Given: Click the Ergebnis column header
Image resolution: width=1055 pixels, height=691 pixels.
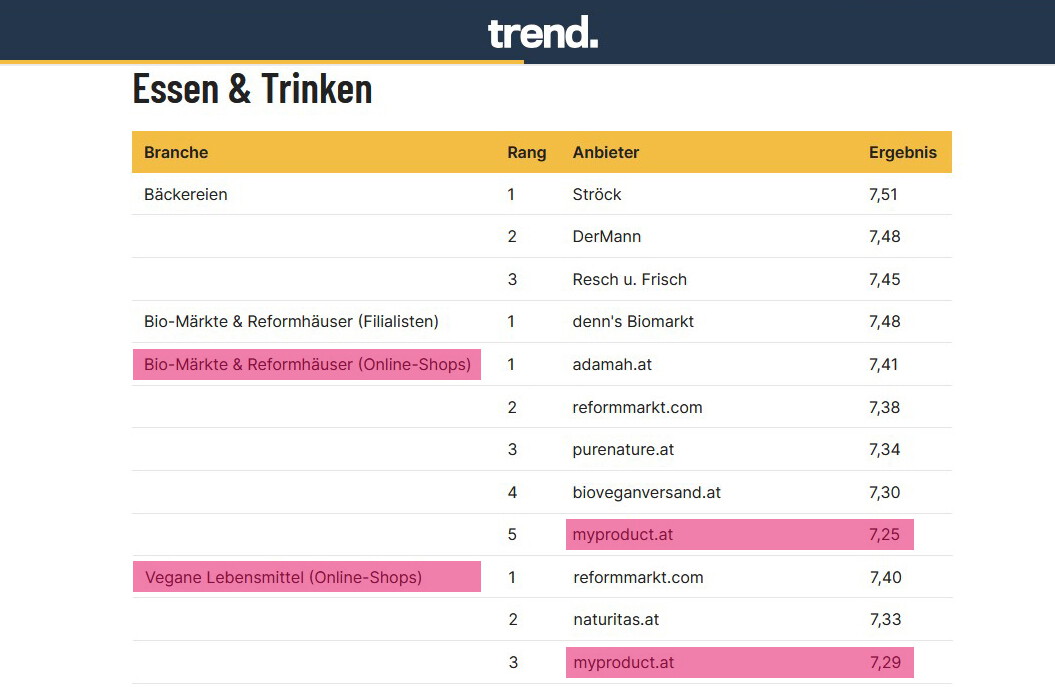Looking at the screenshot, I should coord(903,152).
